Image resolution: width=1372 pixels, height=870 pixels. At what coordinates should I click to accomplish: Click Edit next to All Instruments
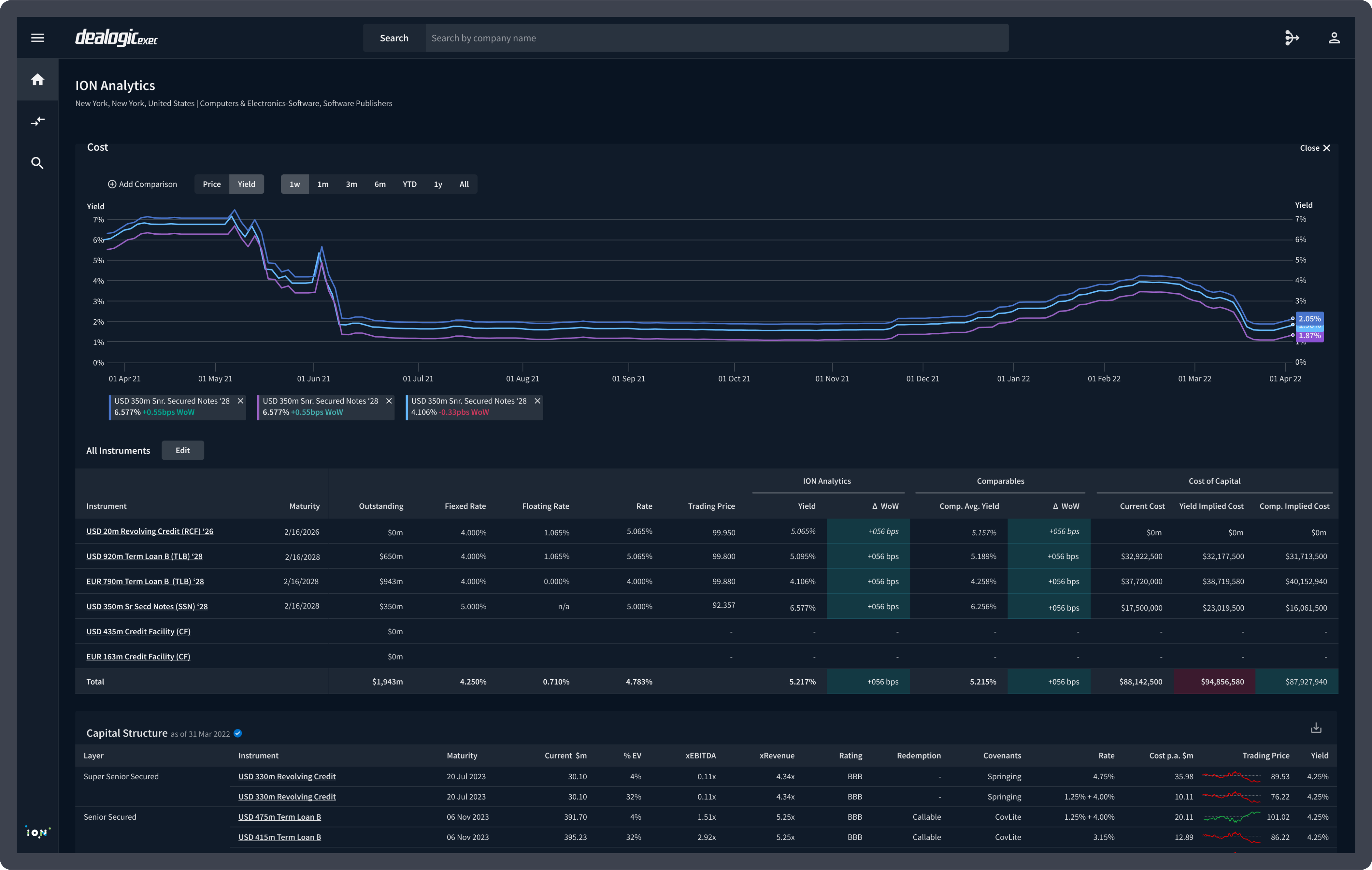pyautogui.click(x=182, y=450)
